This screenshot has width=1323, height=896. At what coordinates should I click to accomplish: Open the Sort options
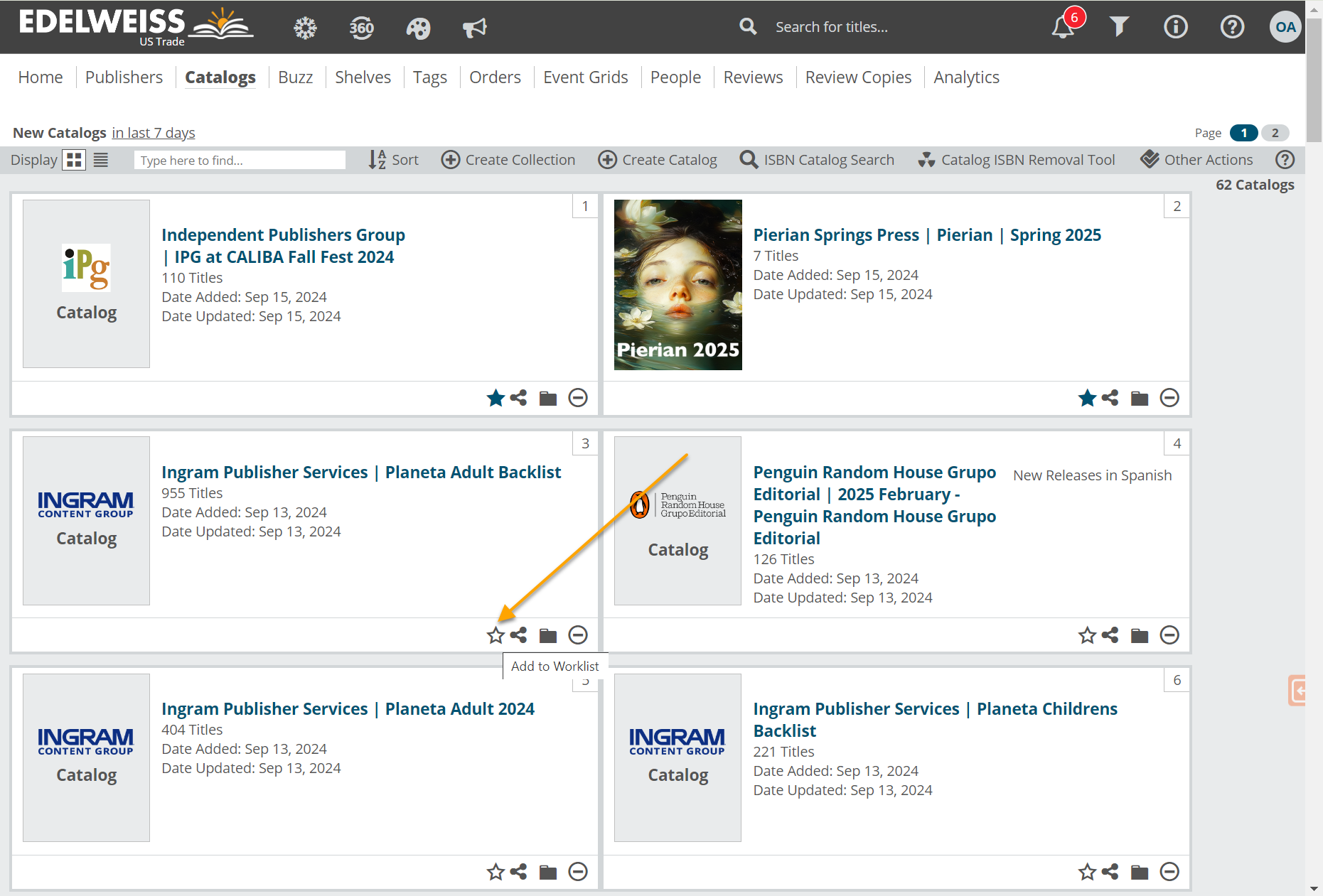tap(393, 160)
